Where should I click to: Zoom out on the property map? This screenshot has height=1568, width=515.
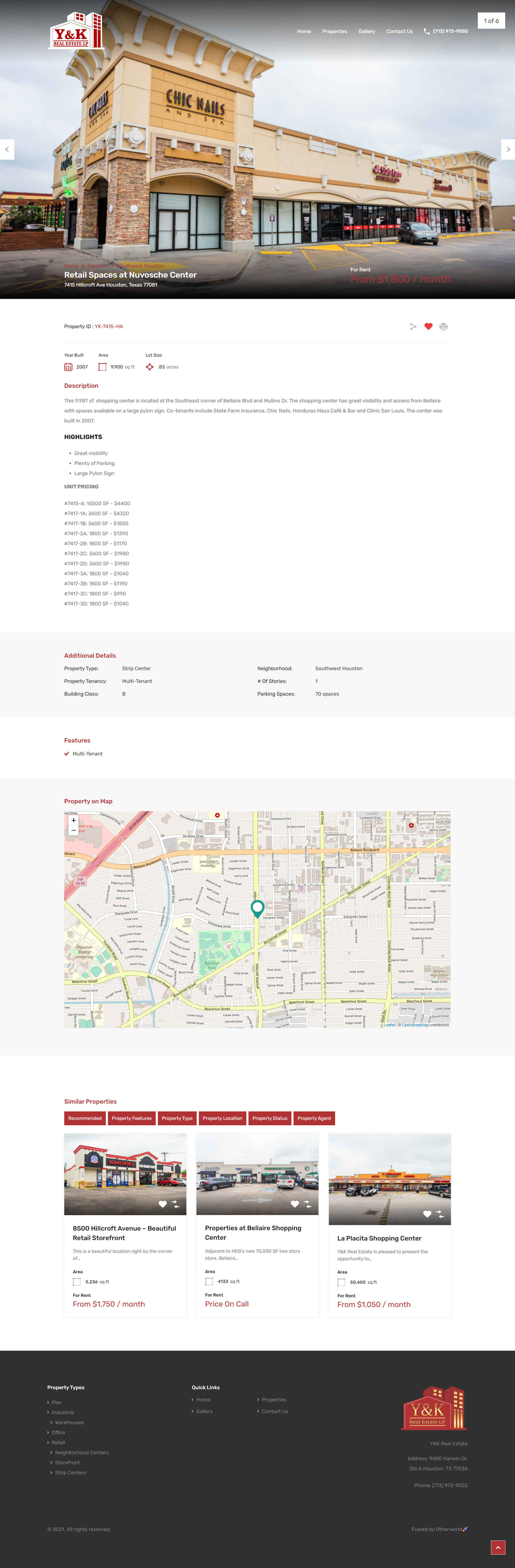[74, 830]
